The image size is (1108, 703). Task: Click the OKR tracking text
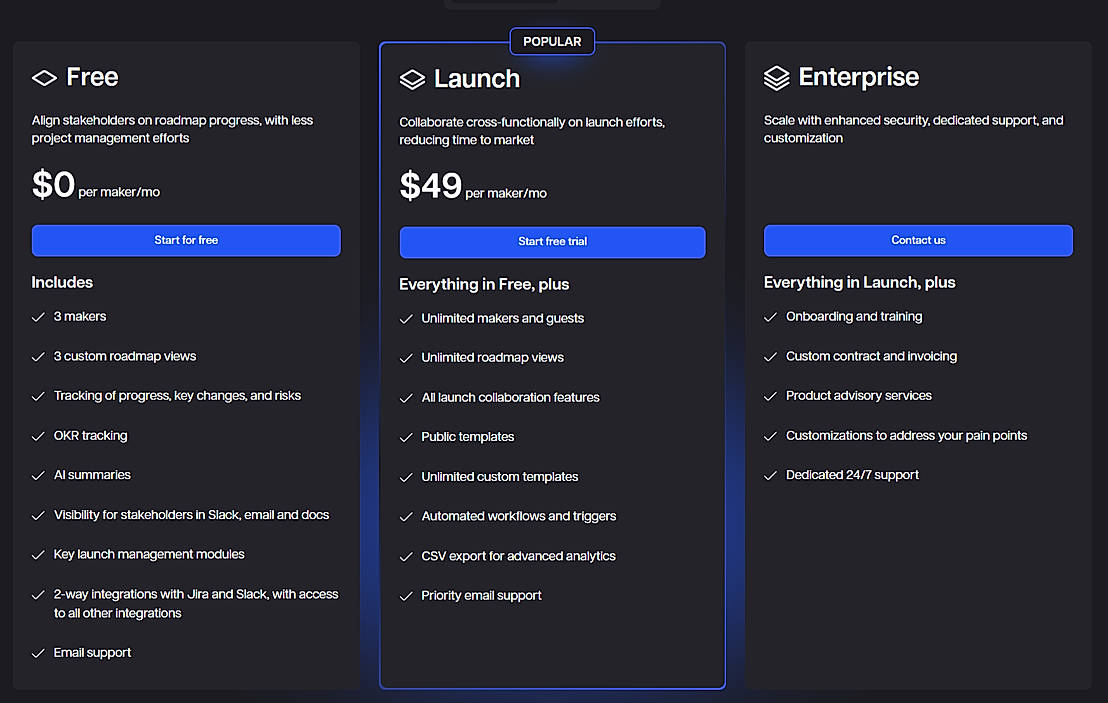point(90,435)
